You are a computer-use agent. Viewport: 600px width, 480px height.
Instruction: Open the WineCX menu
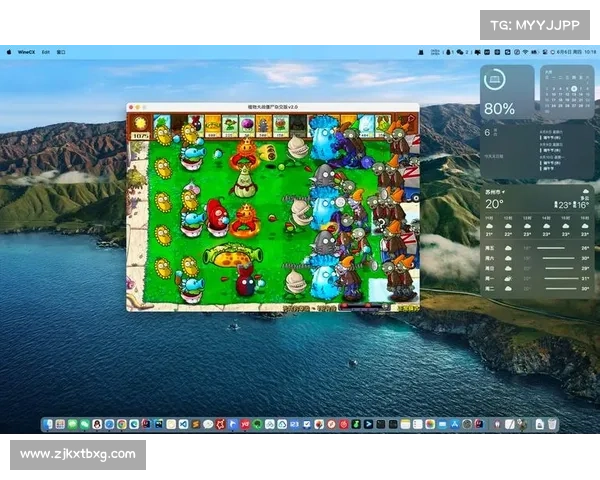coord(26,52)
